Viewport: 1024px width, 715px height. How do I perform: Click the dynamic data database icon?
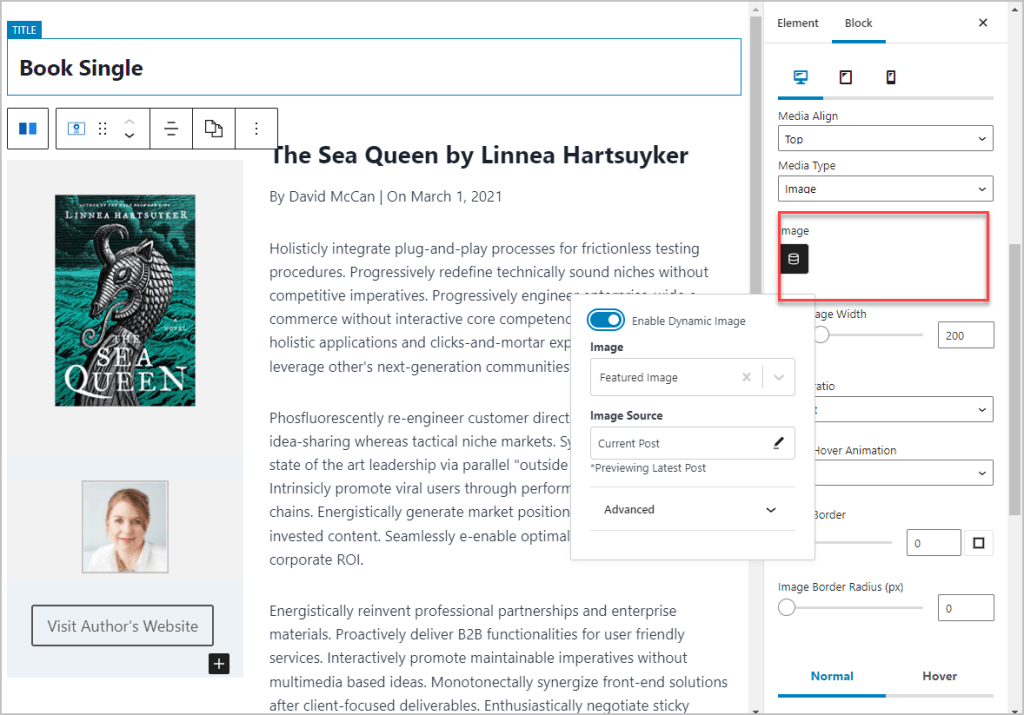click(x=794, y=260)
